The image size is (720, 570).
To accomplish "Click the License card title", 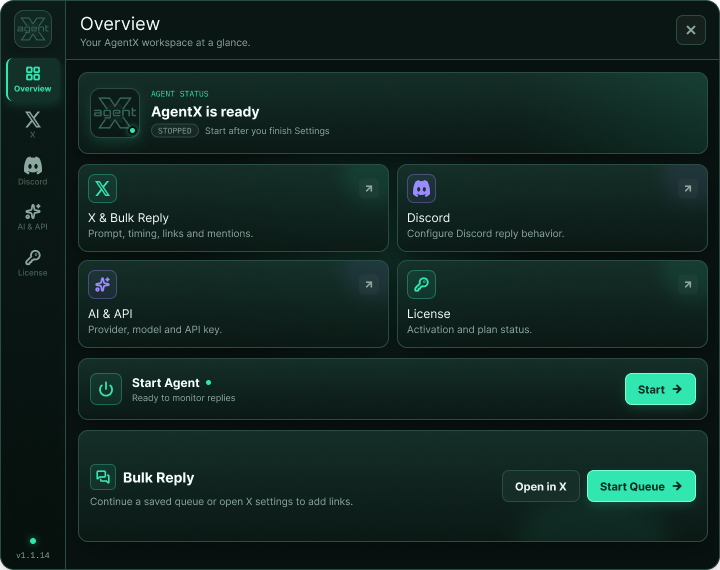I will point(428,314).
